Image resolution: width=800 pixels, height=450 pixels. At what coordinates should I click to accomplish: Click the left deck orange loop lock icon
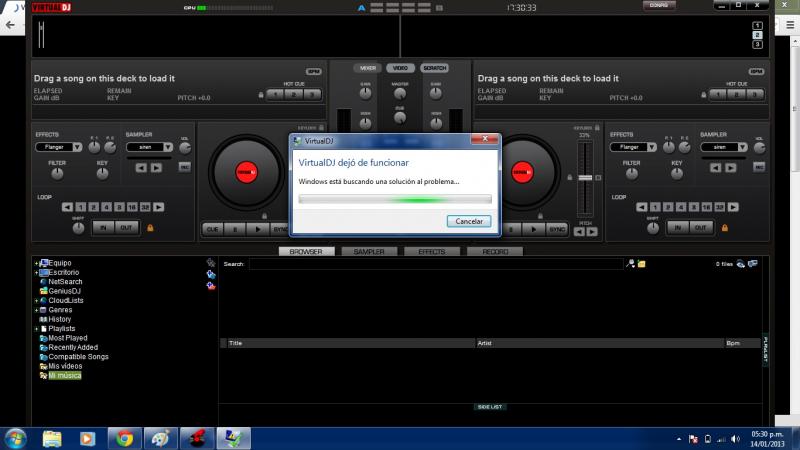(x=150, y=228)
